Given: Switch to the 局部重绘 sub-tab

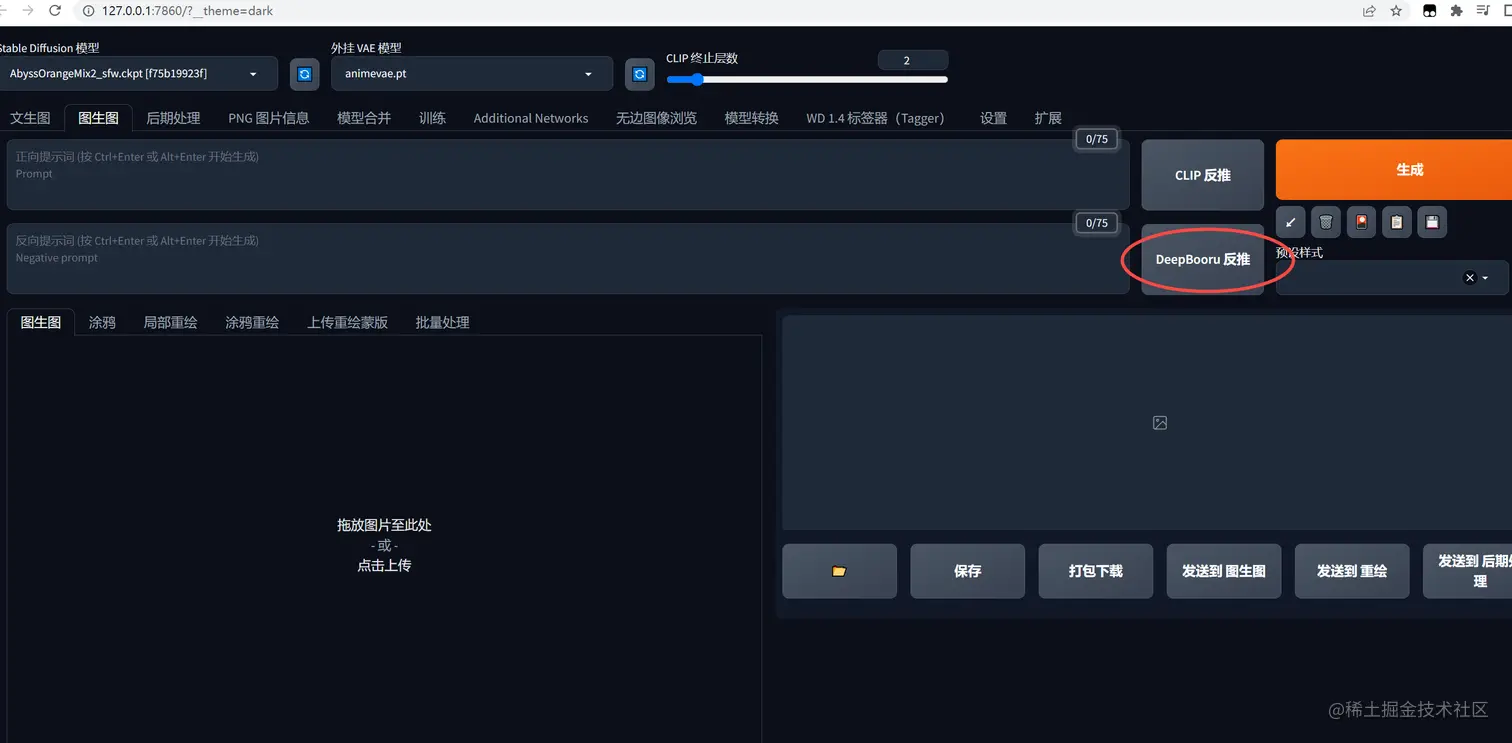Looking at the screenshot, I should [x=170, y=322].
